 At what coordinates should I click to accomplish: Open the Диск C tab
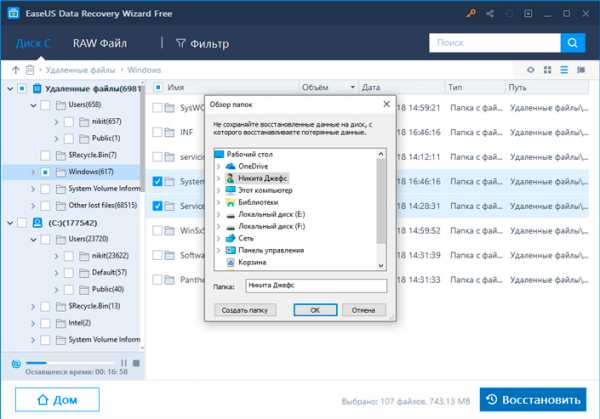click(x=33, y=43)
